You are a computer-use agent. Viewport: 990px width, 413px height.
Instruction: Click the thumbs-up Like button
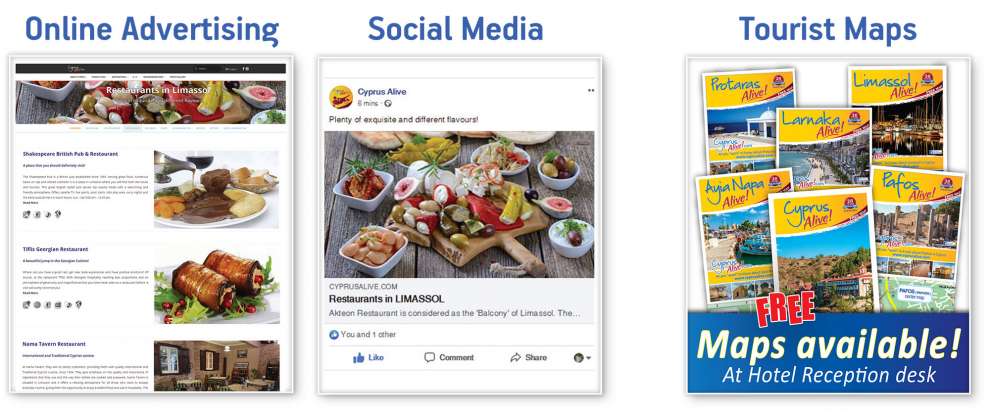click(369, 357)
